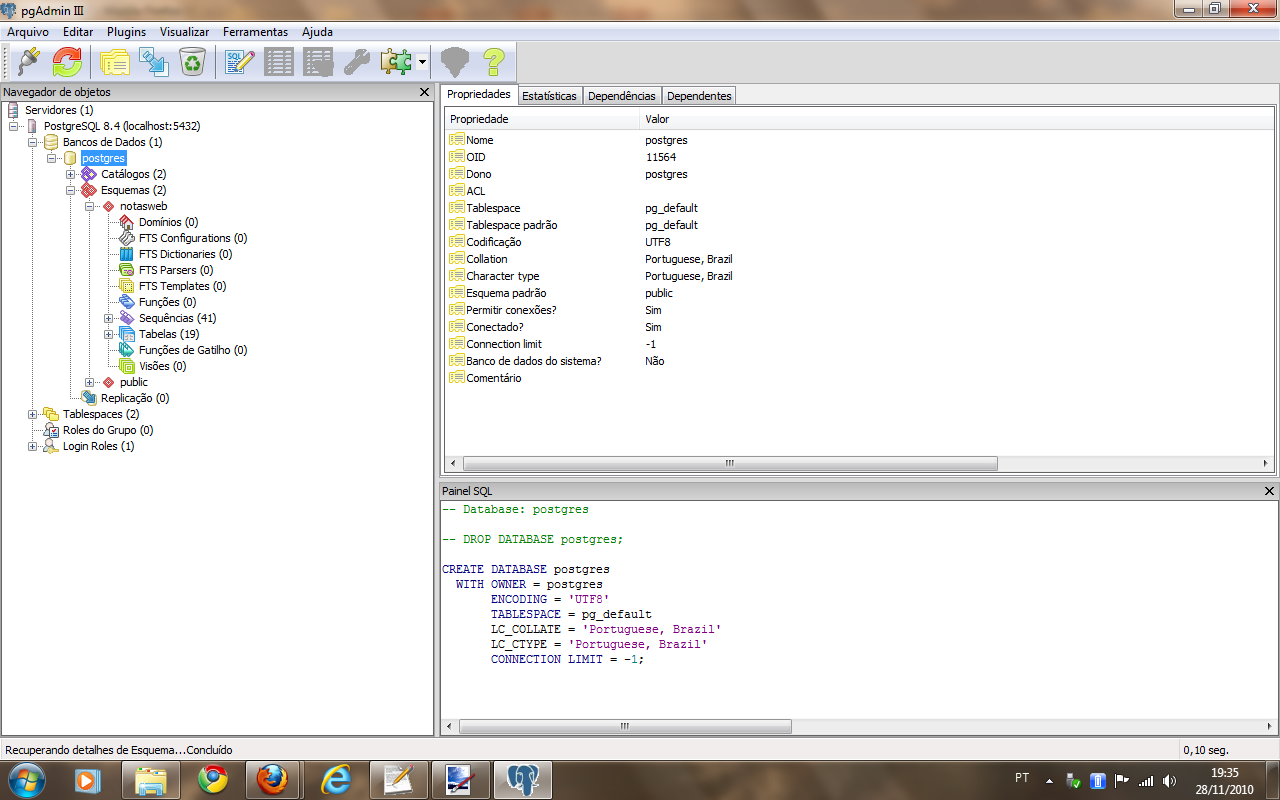Image resolution: width=1280 pixels, height=800 pixels.
Task: Select the OID property row
Action: pyautogui.click(x=860, y=157)
